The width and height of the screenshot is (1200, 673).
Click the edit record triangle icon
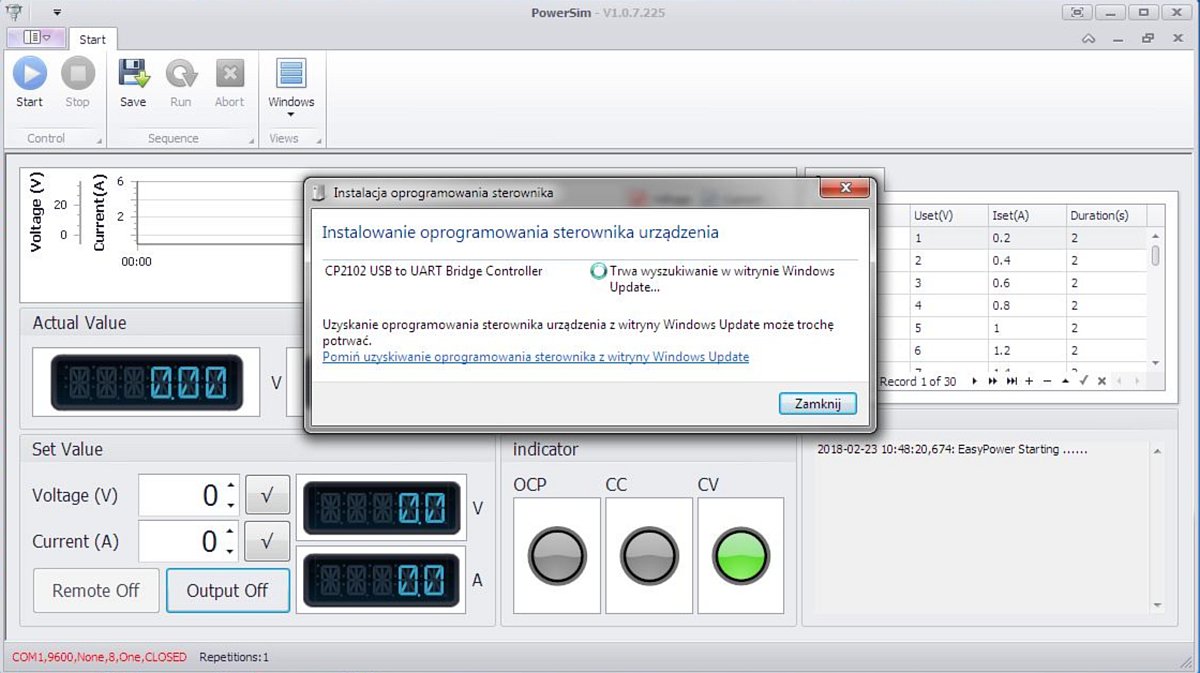click(1065, 381)
